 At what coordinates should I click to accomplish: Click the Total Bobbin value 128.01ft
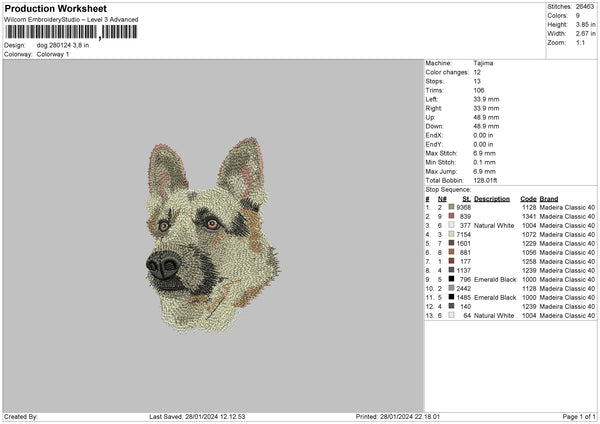coord(488,178)
